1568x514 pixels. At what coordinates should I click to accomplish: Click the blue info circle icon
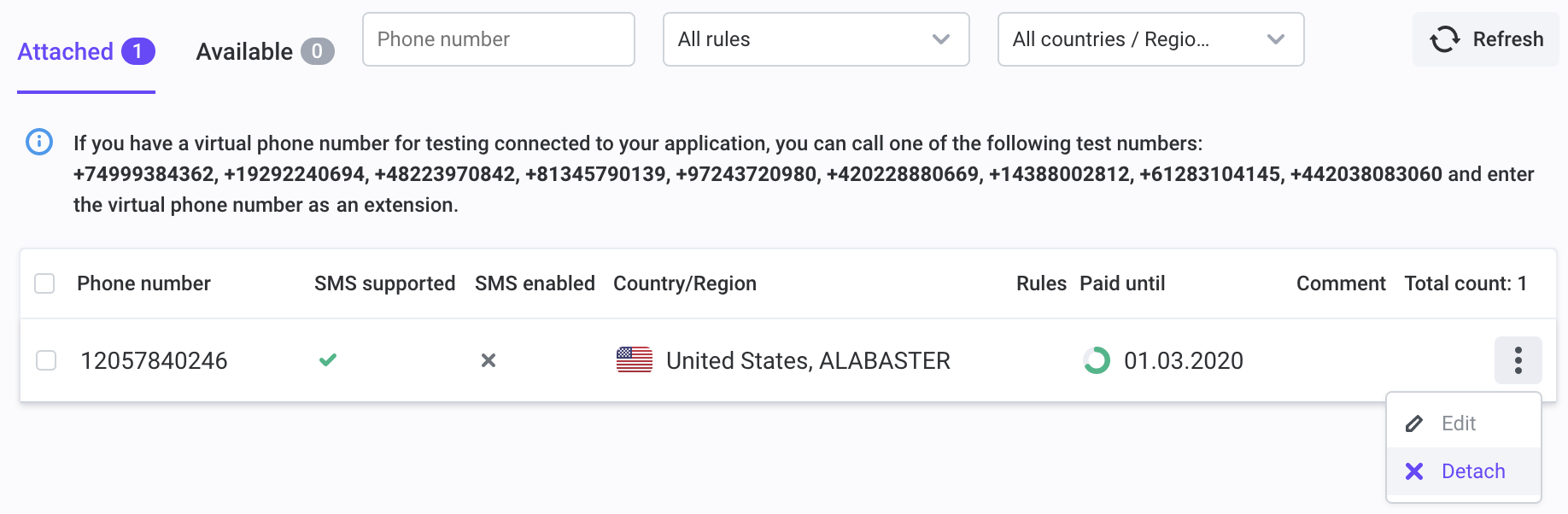39,142
